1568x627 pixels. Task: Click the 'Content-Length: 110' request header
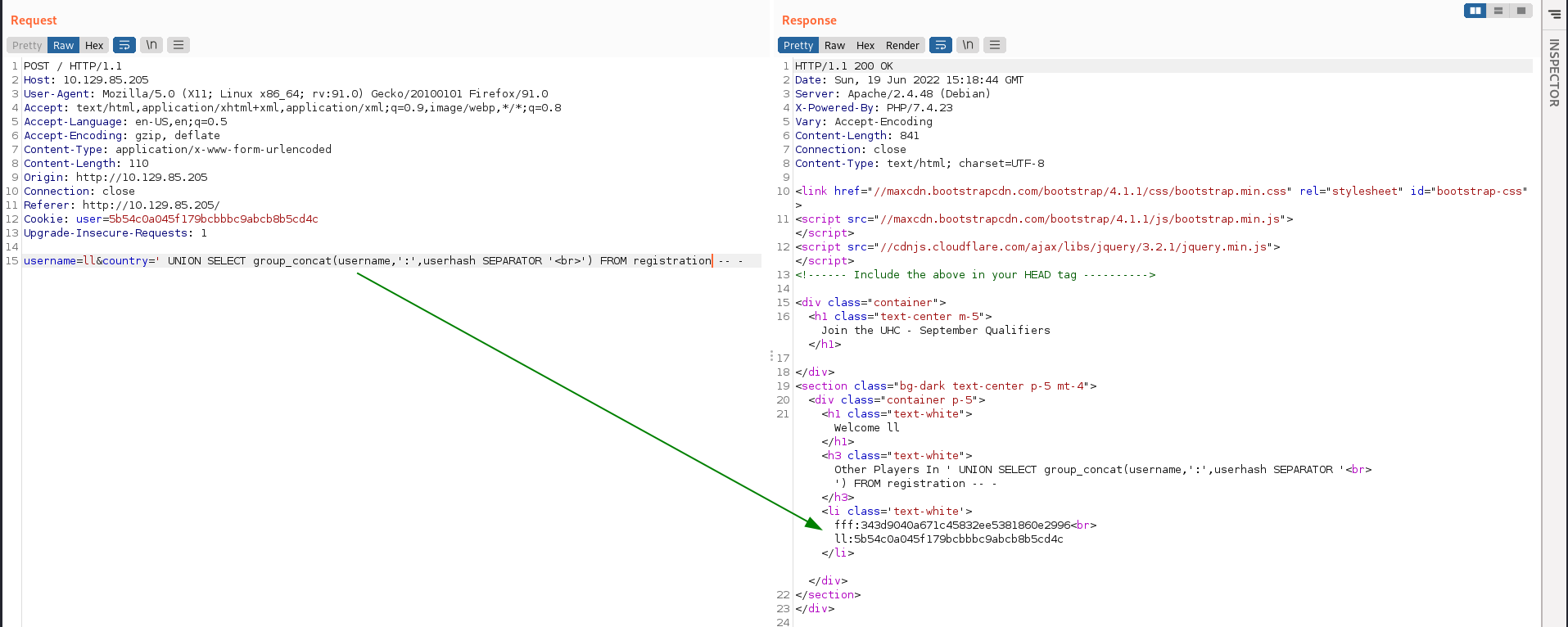coord(86,164)
